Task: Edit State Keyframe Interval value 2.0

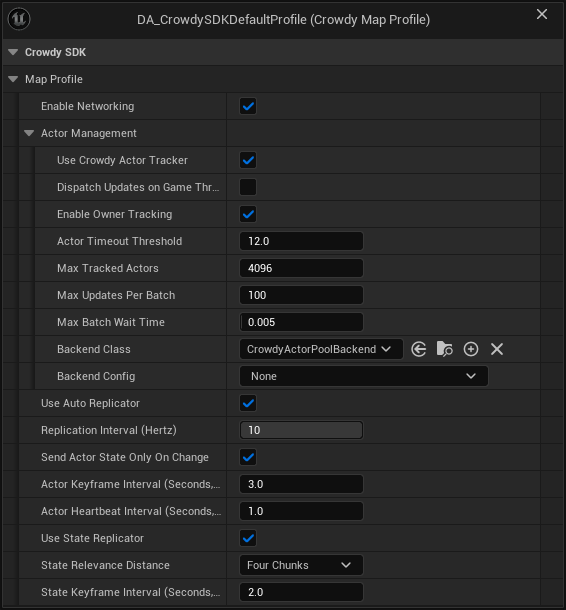Action: 301,592
